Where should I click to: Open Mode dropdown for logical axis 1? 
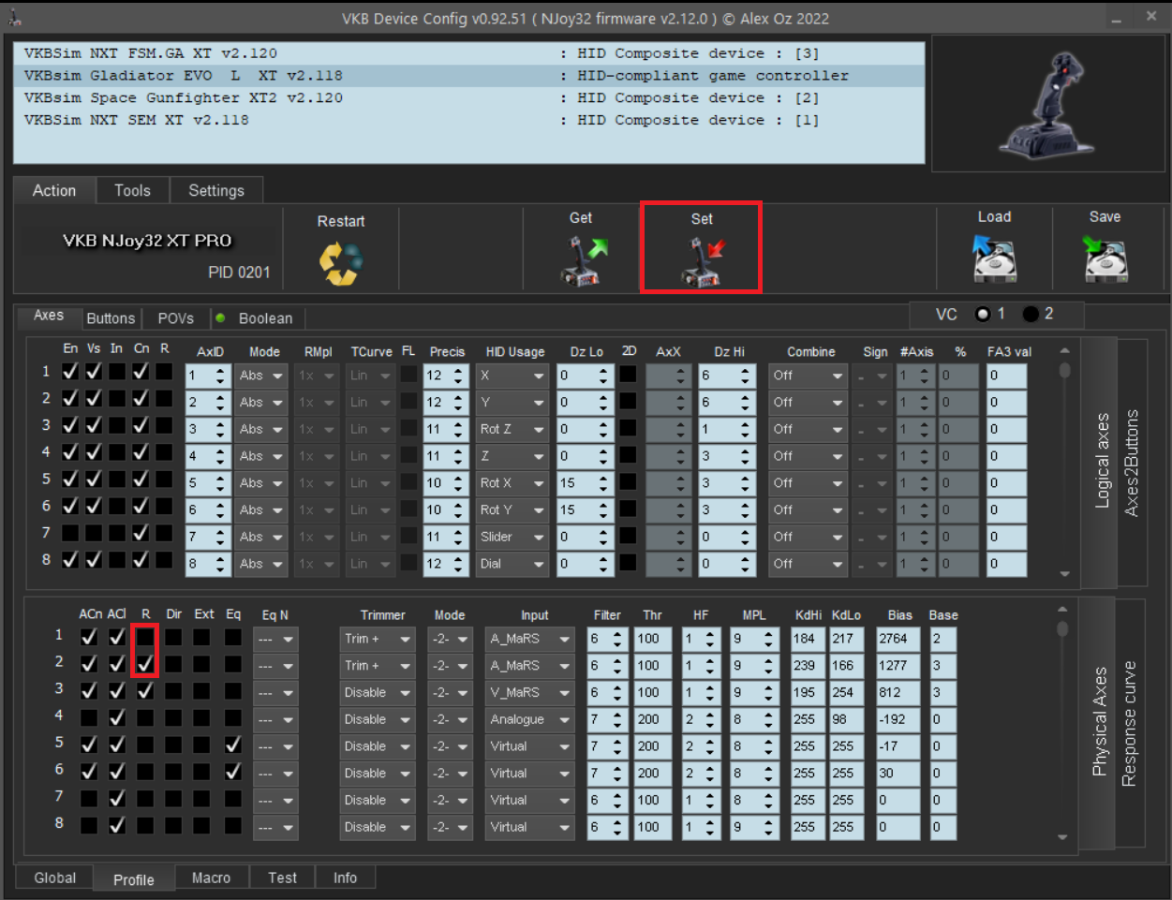point(261,375)
